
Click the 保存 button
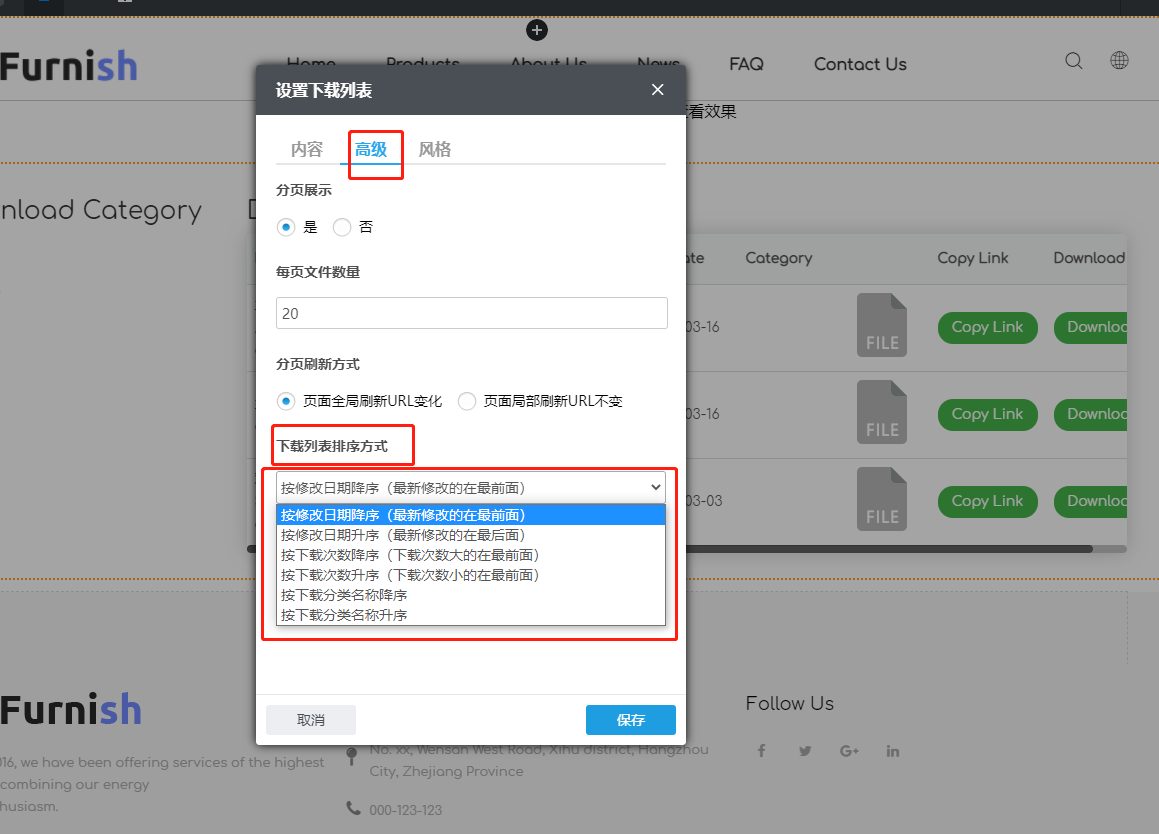631,719
